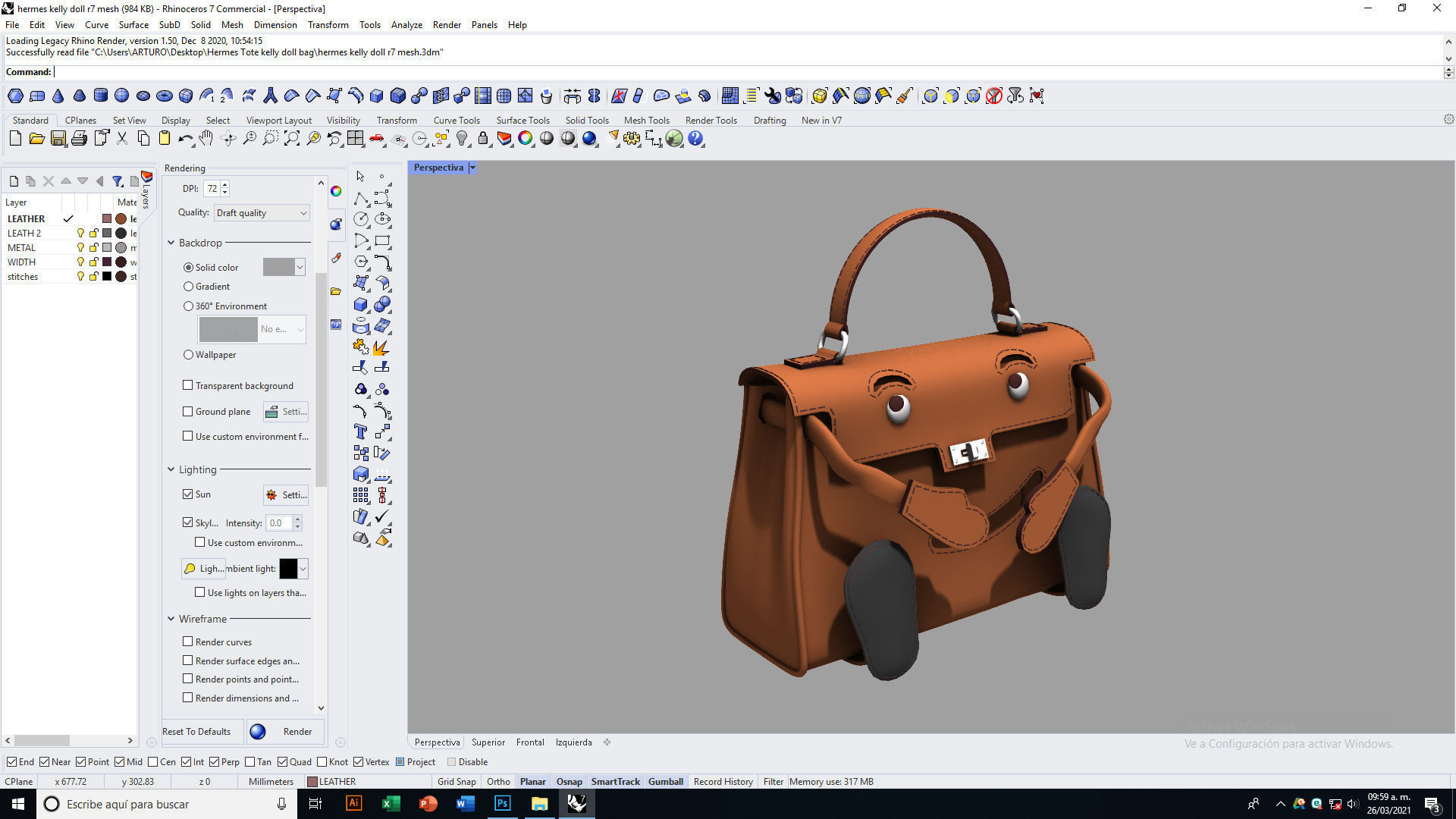1456x819 pixels.
Task: Select the cone primitive icon in top toolbar
Action: [58, 96]
